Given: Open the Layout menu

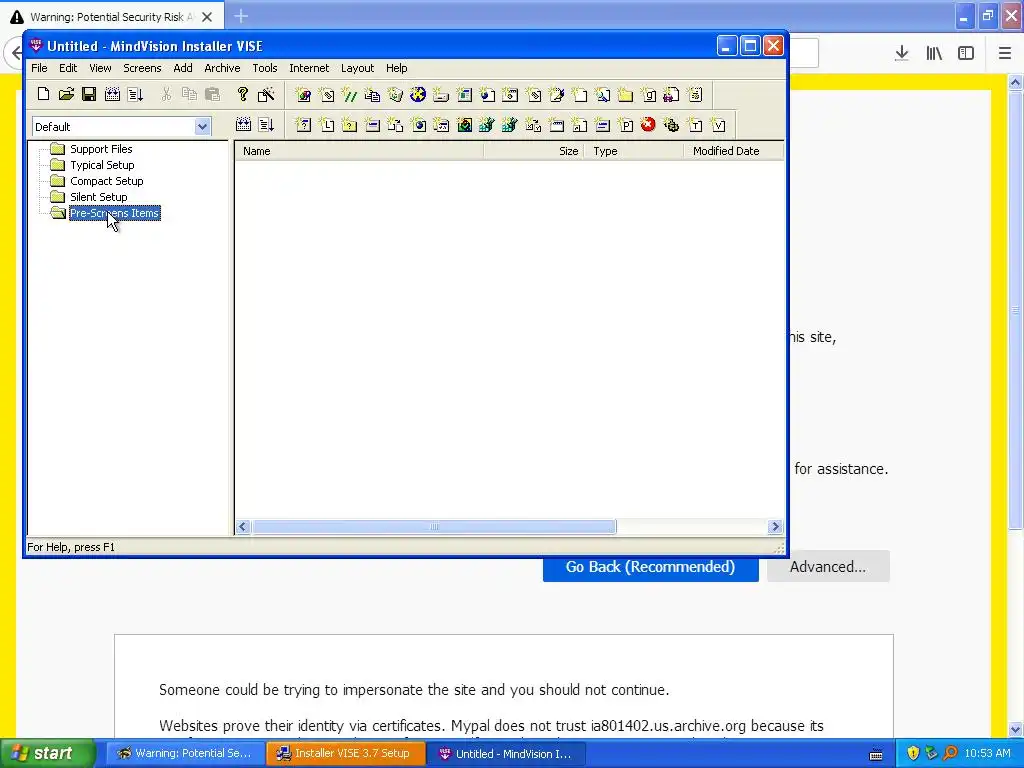Looking at the screenshot, I should pyautogui.click(x=357, y=68).
